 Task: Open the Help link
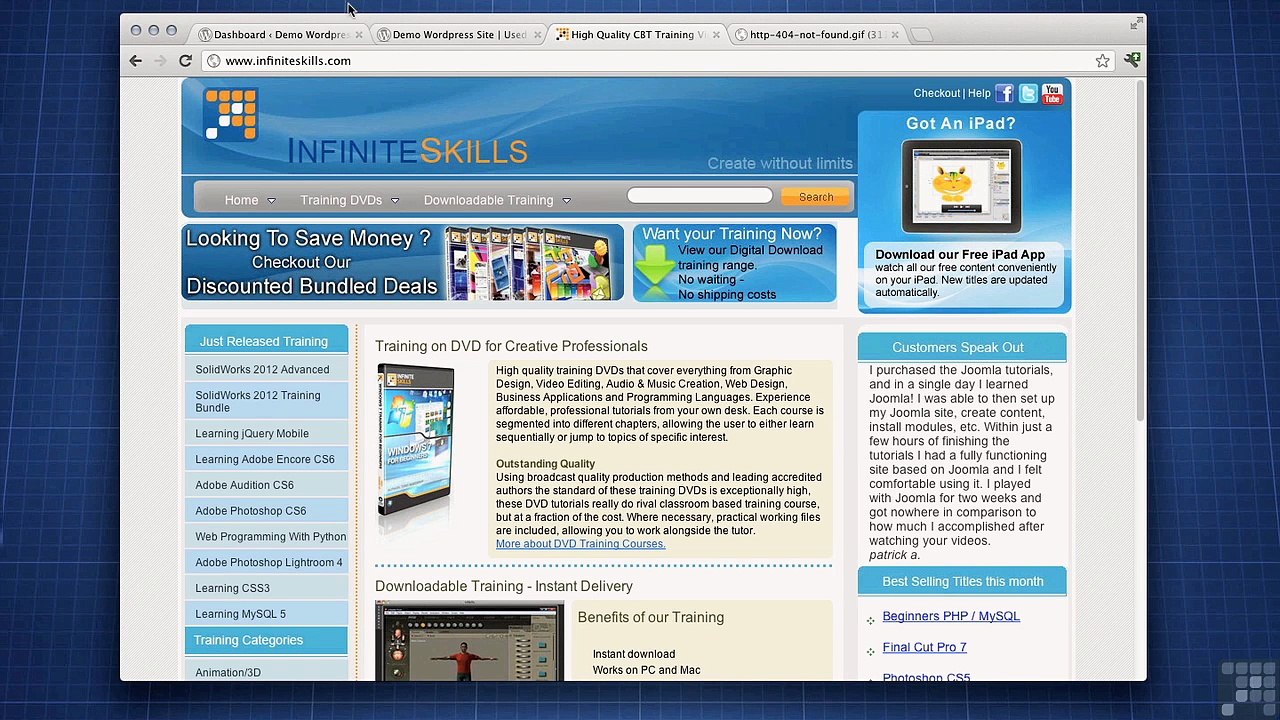(979, 93)
